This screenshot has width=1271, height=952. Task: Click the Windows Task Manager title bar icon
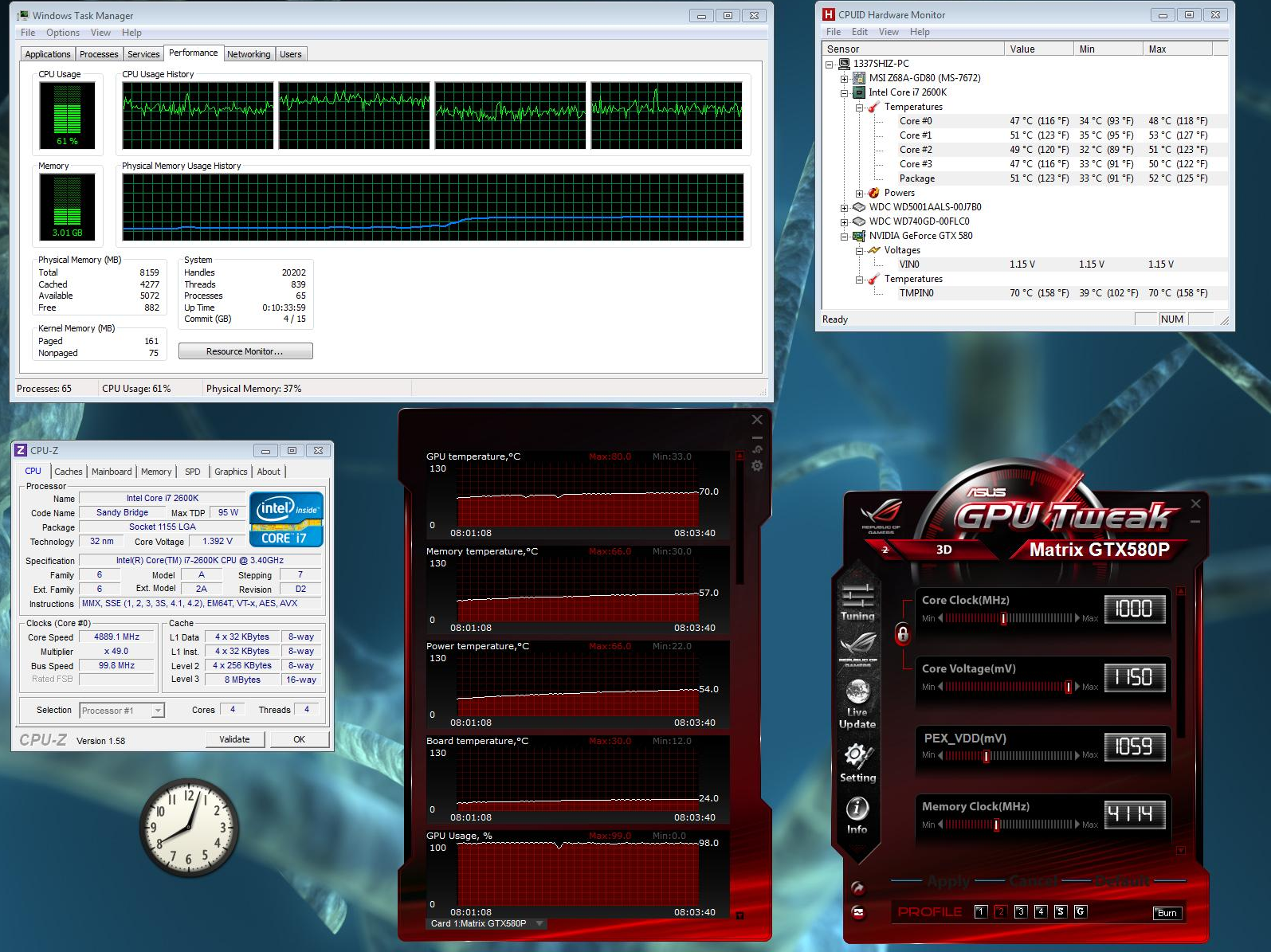click(x=22, y=15)
